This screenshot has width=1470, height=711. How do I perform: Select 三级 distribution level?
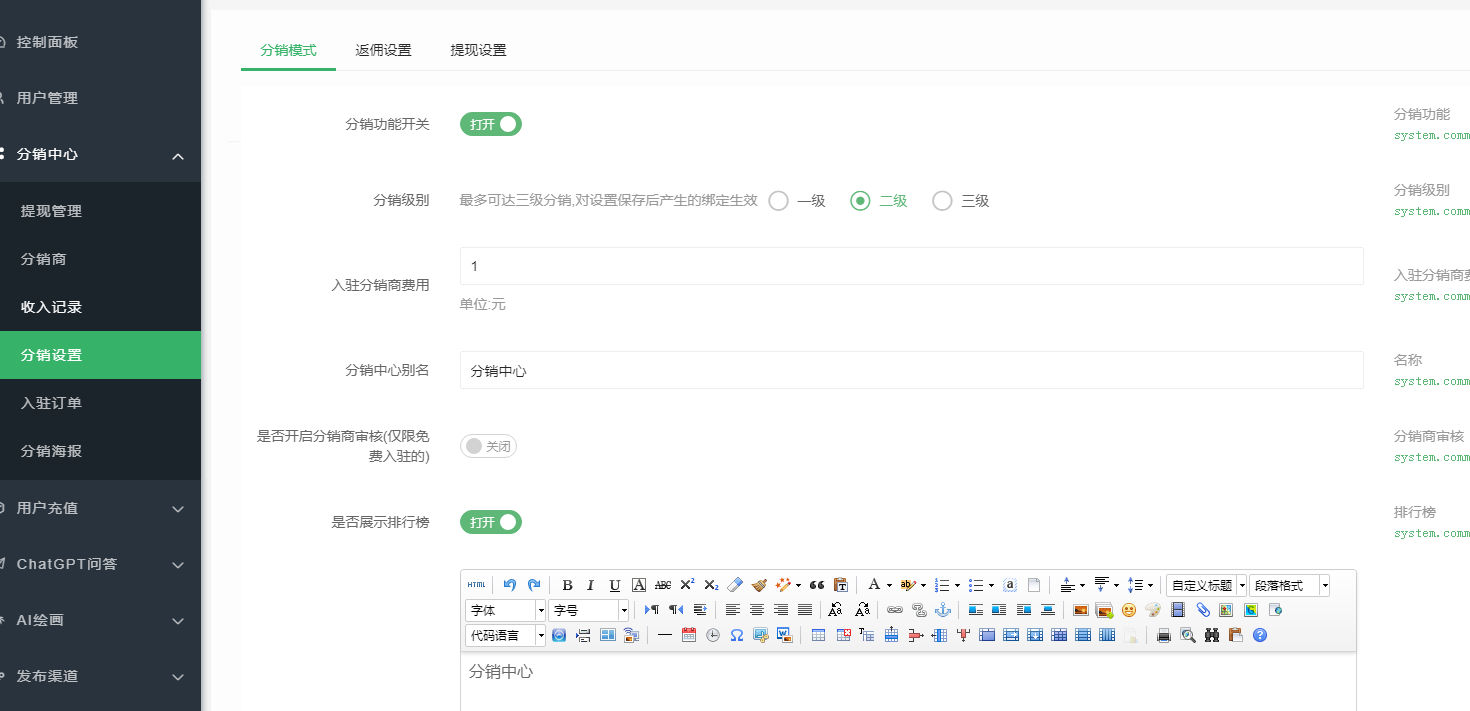(x=961, y=201)
